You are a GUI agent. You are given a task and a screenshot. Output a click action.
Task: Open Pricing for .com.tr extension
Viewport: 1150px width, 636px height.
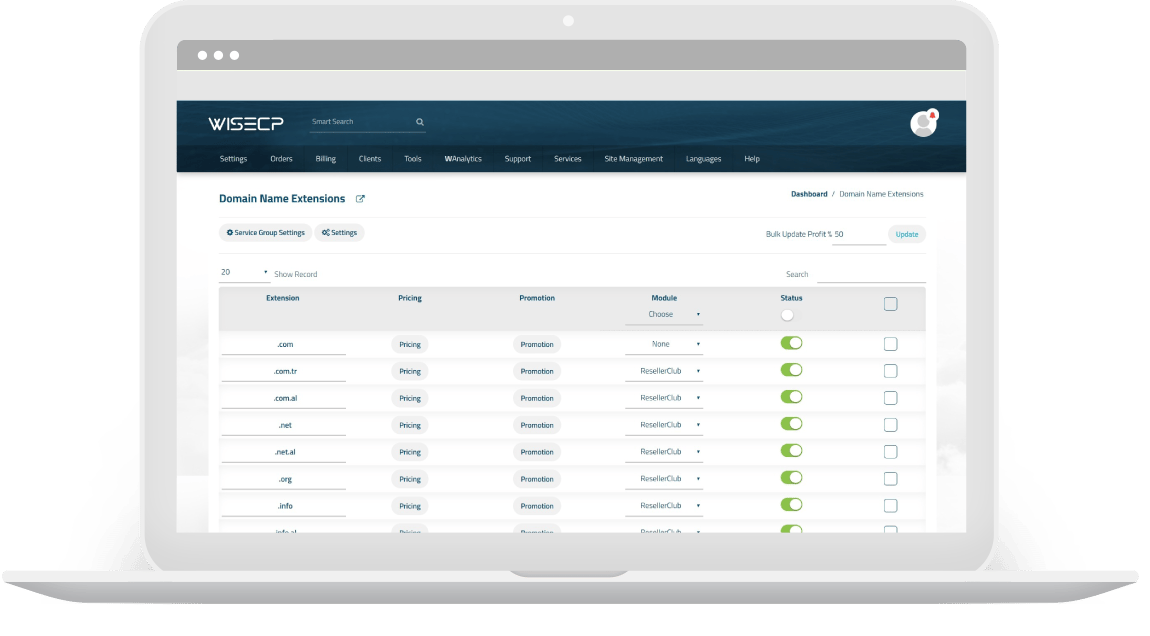410,371
